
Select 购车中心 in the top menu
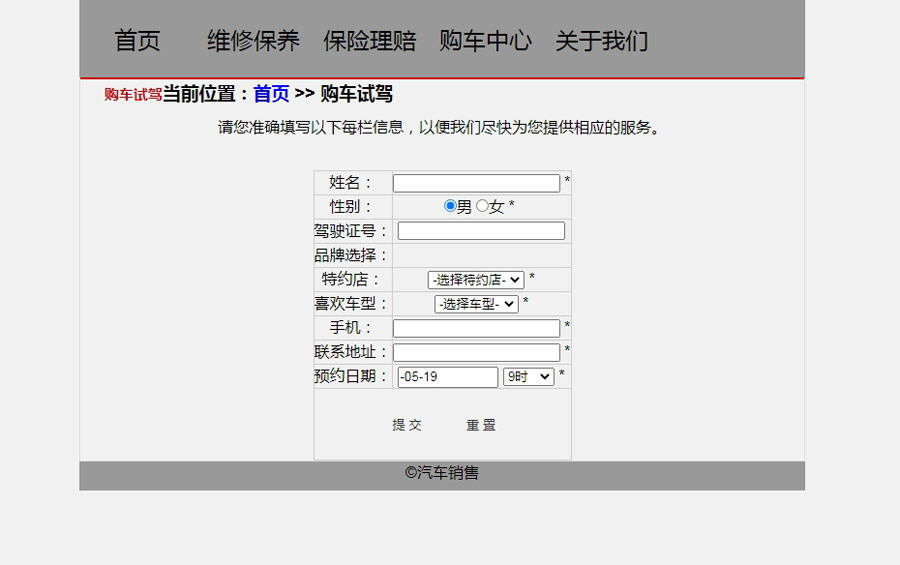pyautogui.click(x=485, y=41)
